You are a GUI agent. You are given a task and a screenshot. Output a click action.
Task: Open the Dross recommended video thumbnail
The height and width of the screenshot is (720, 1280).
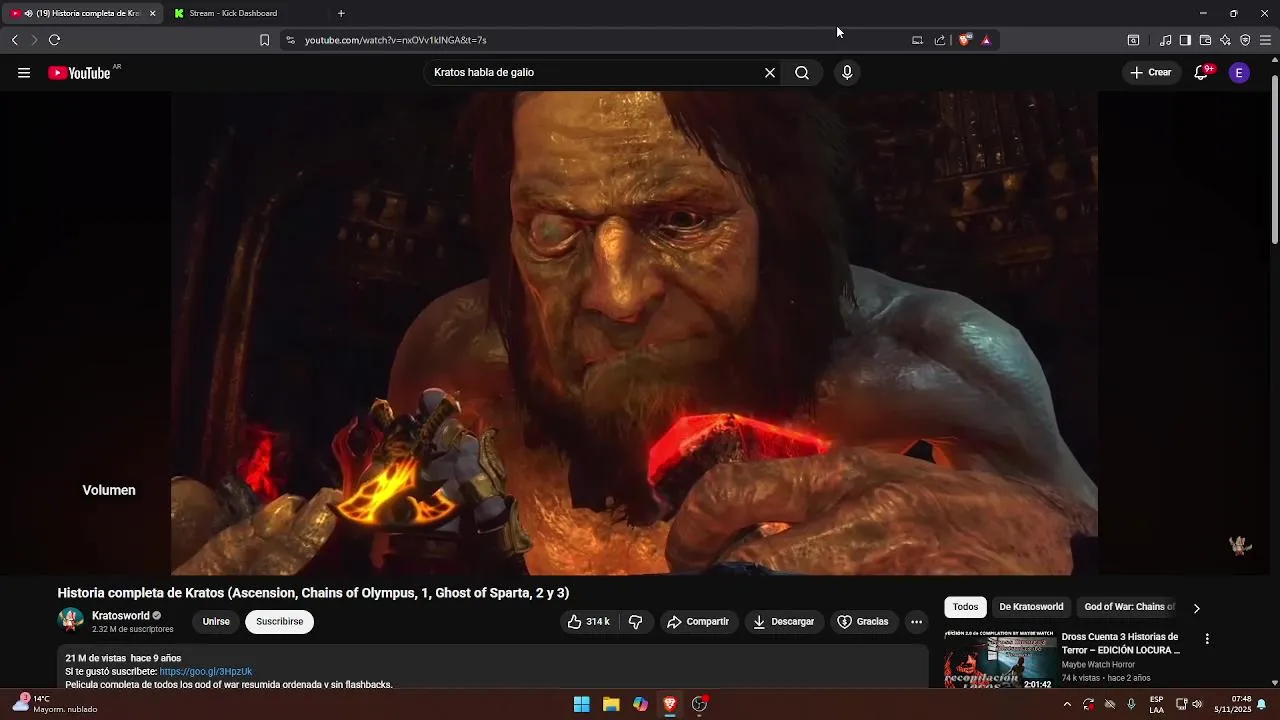[x=1000, y=660]
